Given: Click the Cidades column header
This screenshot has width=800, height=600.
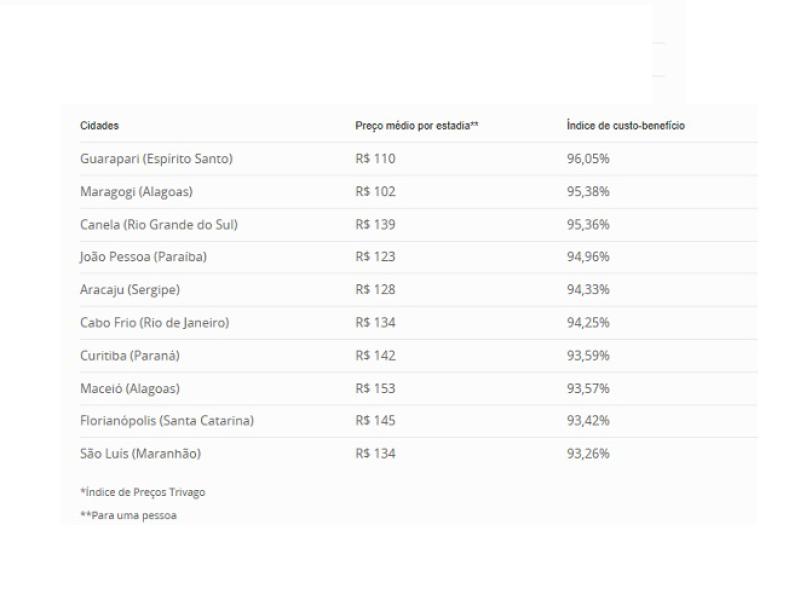Looking at the screenshot, I should (99, 126).
